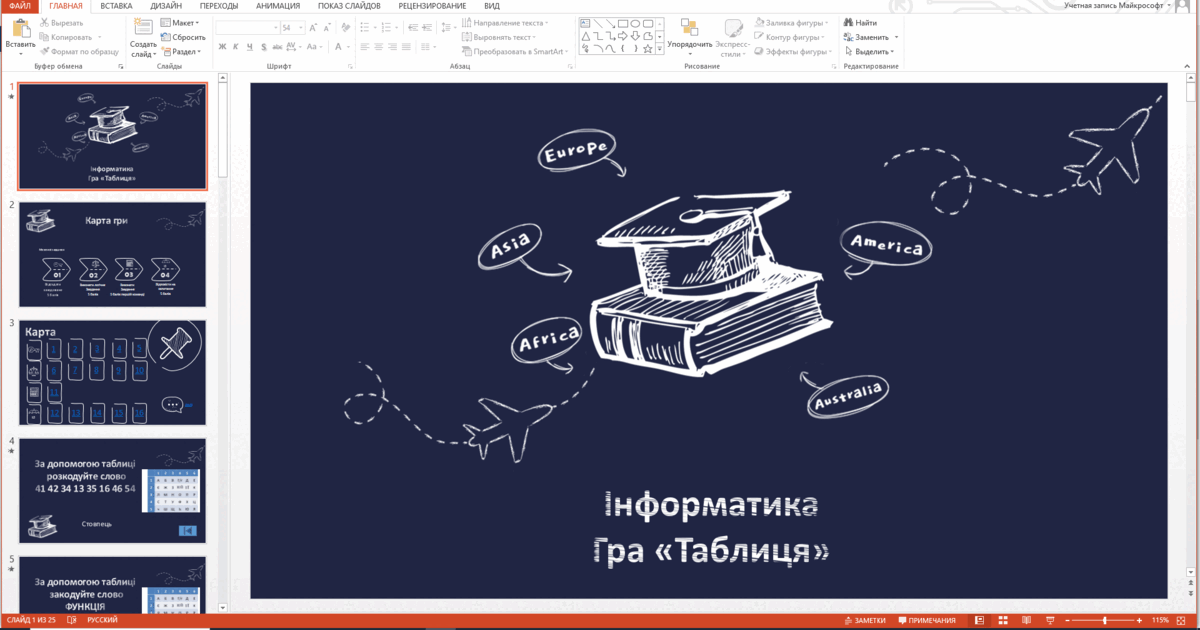Screen dimensions: 1200x630
Task: Switch to the ДИЗАЙН (Design) tab
Action: 167,6
